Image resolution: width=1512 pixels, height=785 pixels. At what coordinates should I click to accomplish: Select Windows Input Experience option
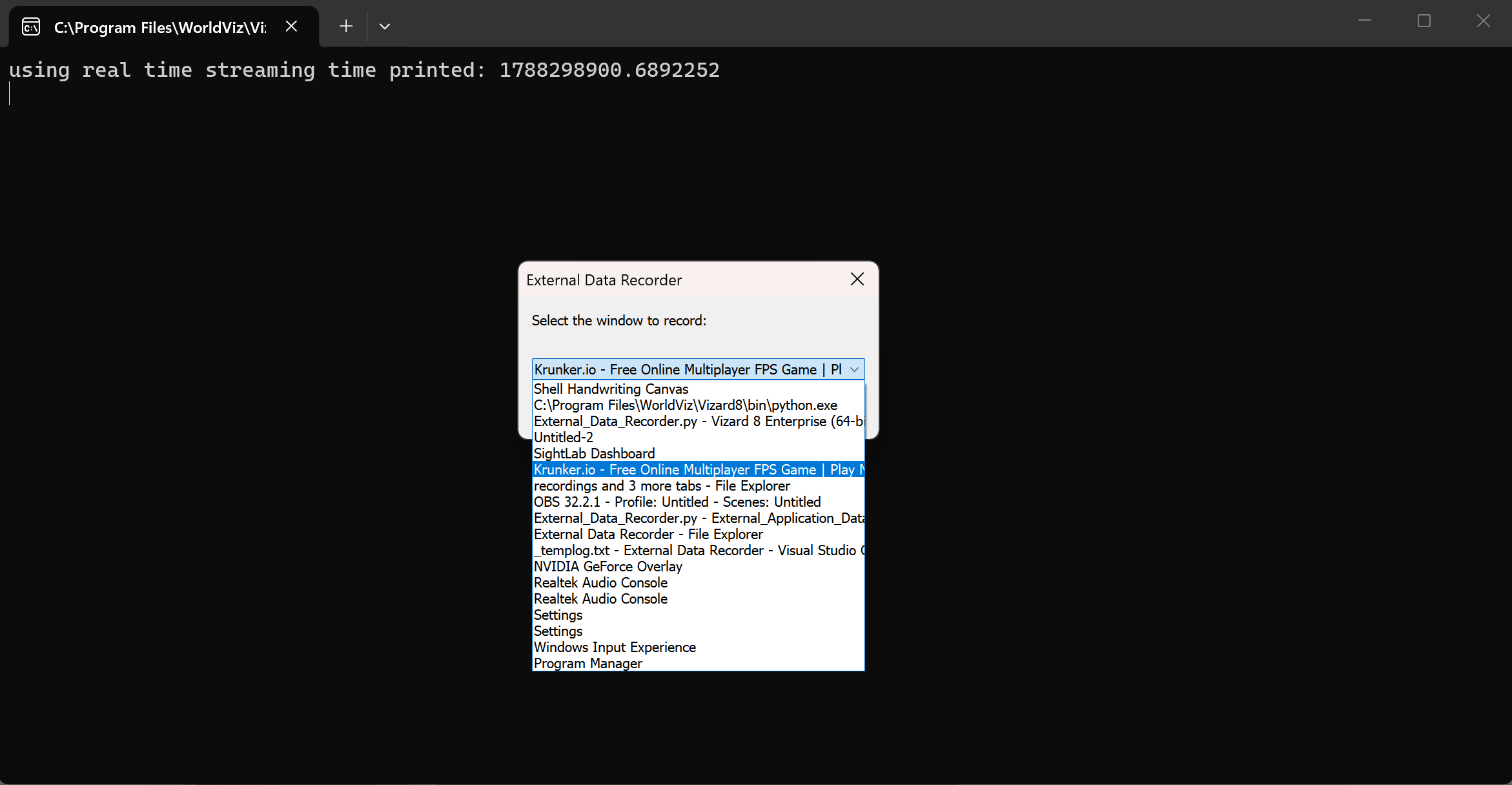pos(699,647)
